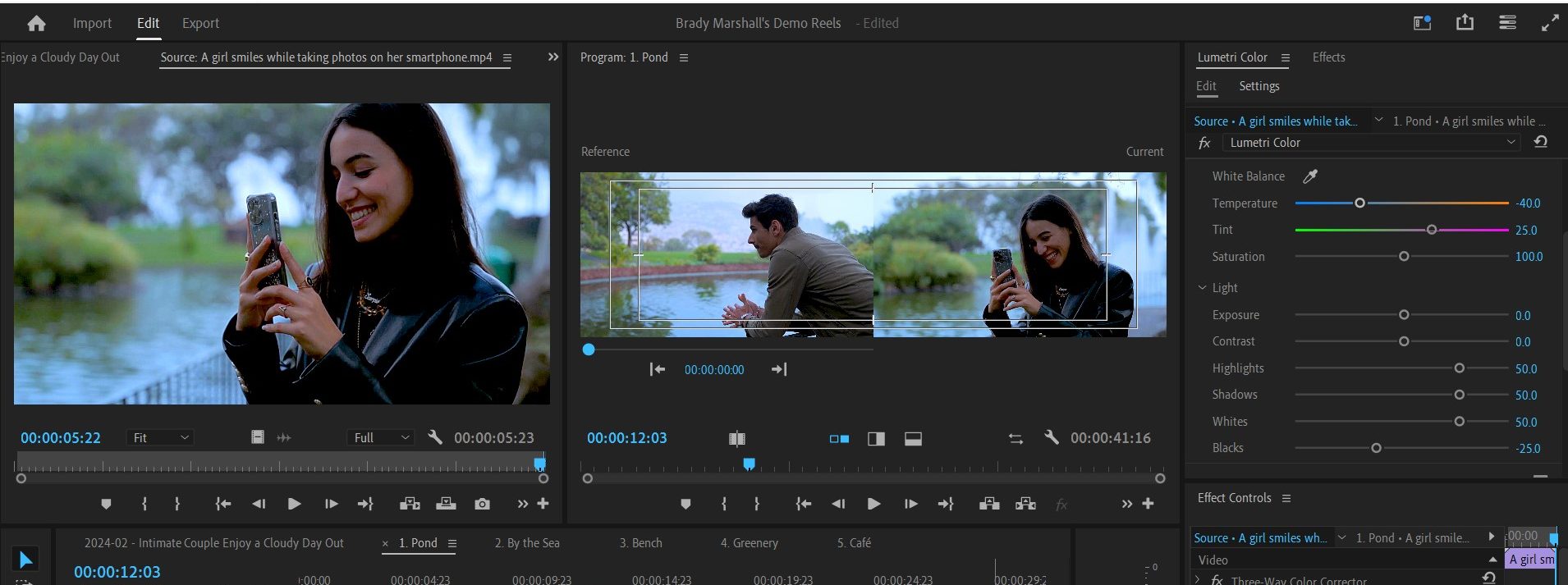Viewport: 1568px width, 585px height.
Task: Go to previous edit on reference frame
Action: 657,369
